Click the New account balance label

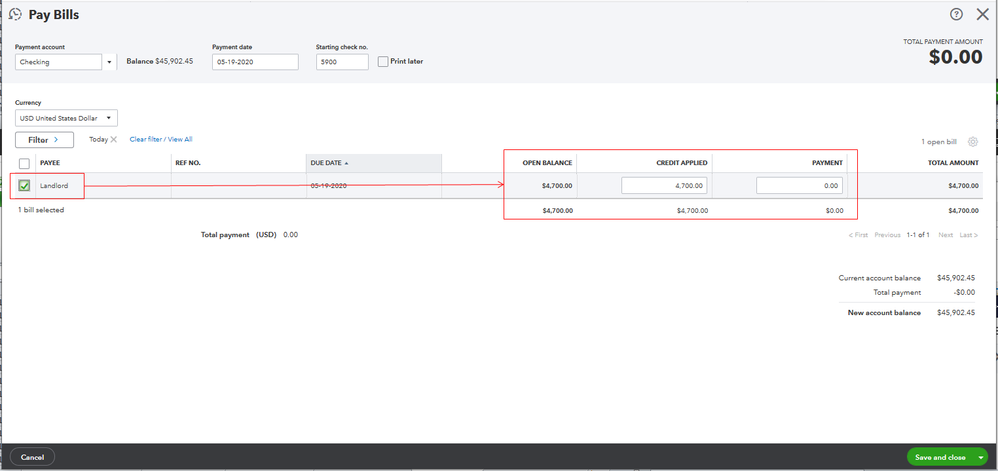coord(884,313)
